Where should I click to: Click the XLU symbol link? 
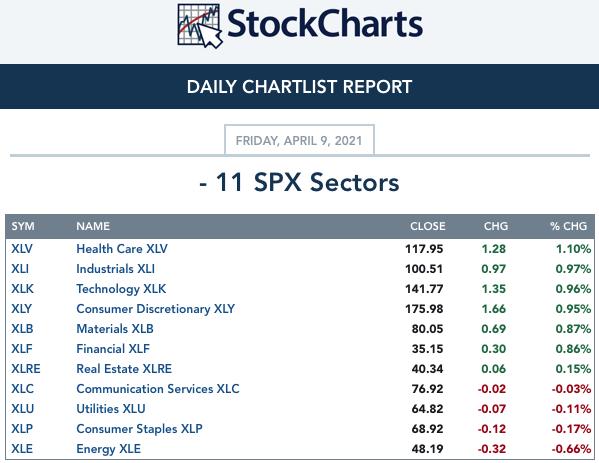point(23,409)
